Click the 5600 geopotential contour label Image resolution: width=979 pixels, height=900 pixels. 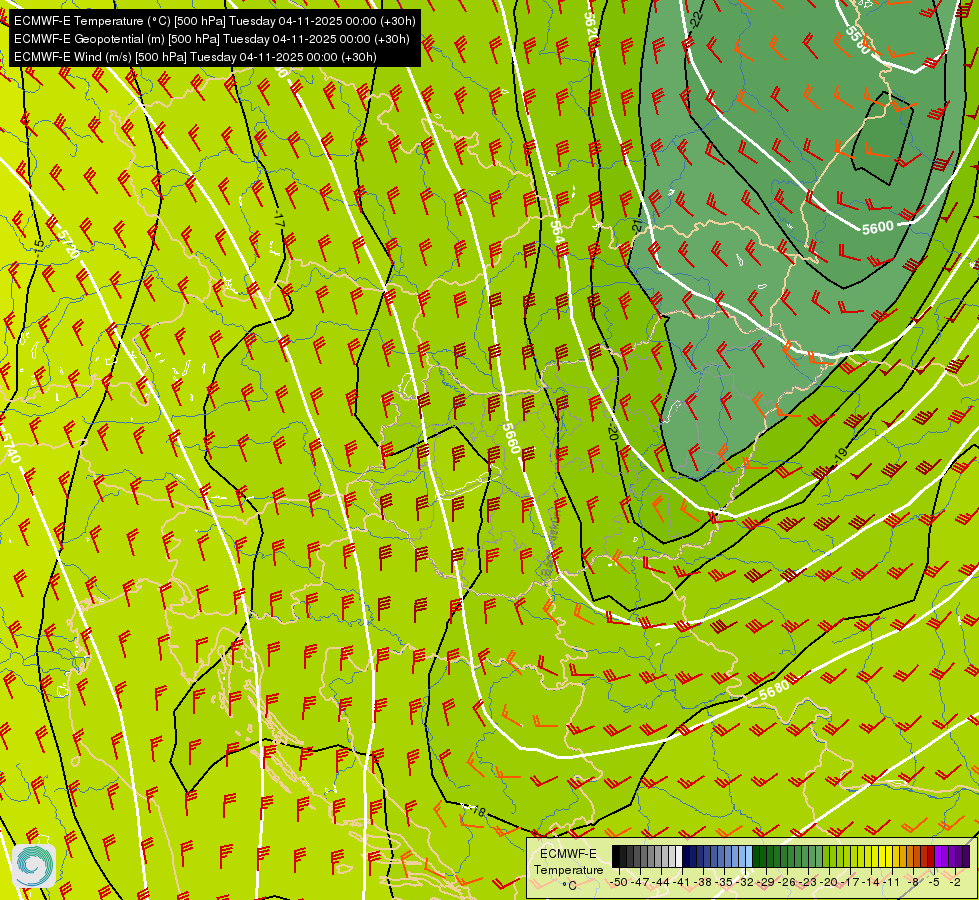pyautogui.click(x=878, y=228)
